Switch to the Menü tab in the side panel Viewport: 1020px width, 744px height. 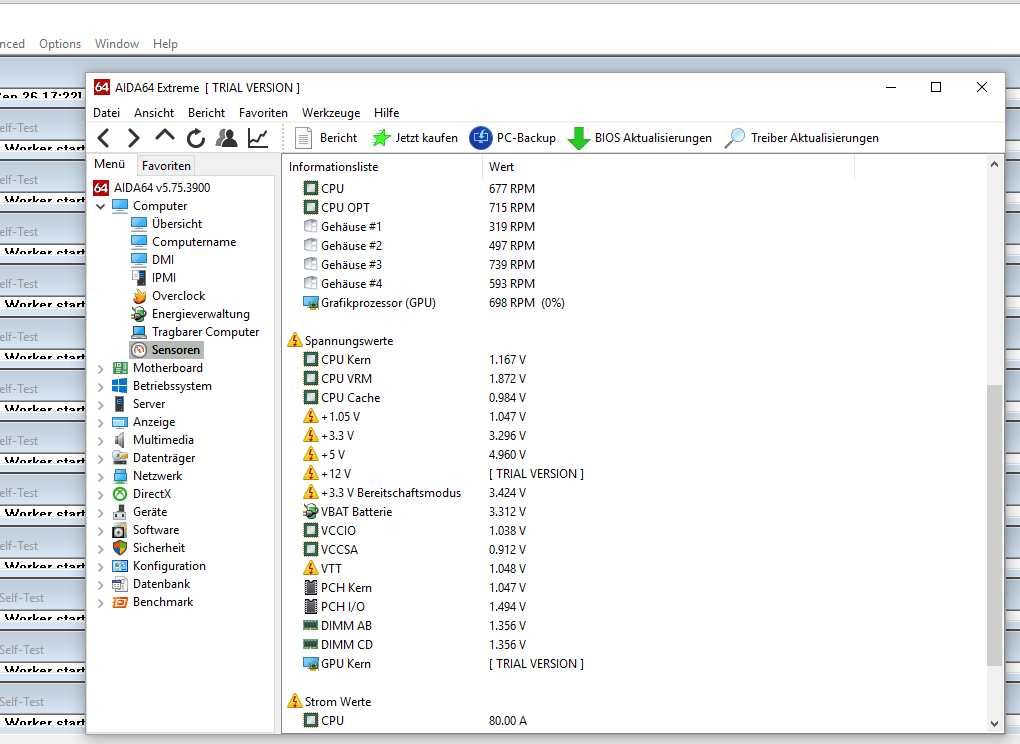pos(109,164)
